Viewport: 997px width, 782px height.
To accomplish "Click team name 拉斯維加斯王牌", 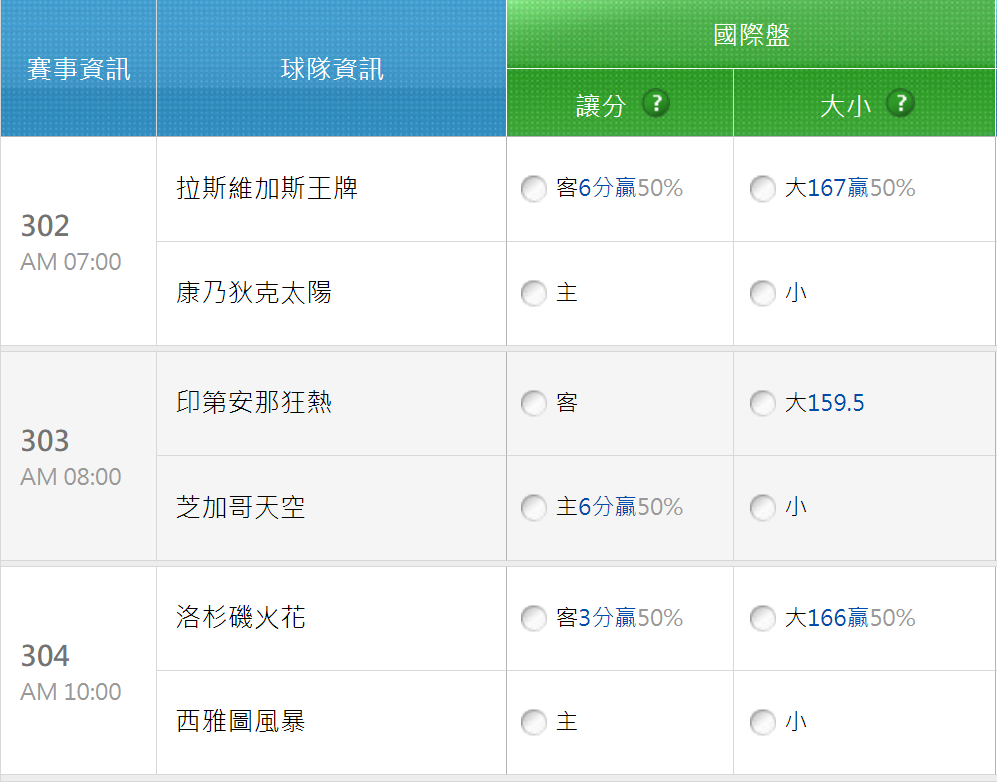I will [267, 189].
